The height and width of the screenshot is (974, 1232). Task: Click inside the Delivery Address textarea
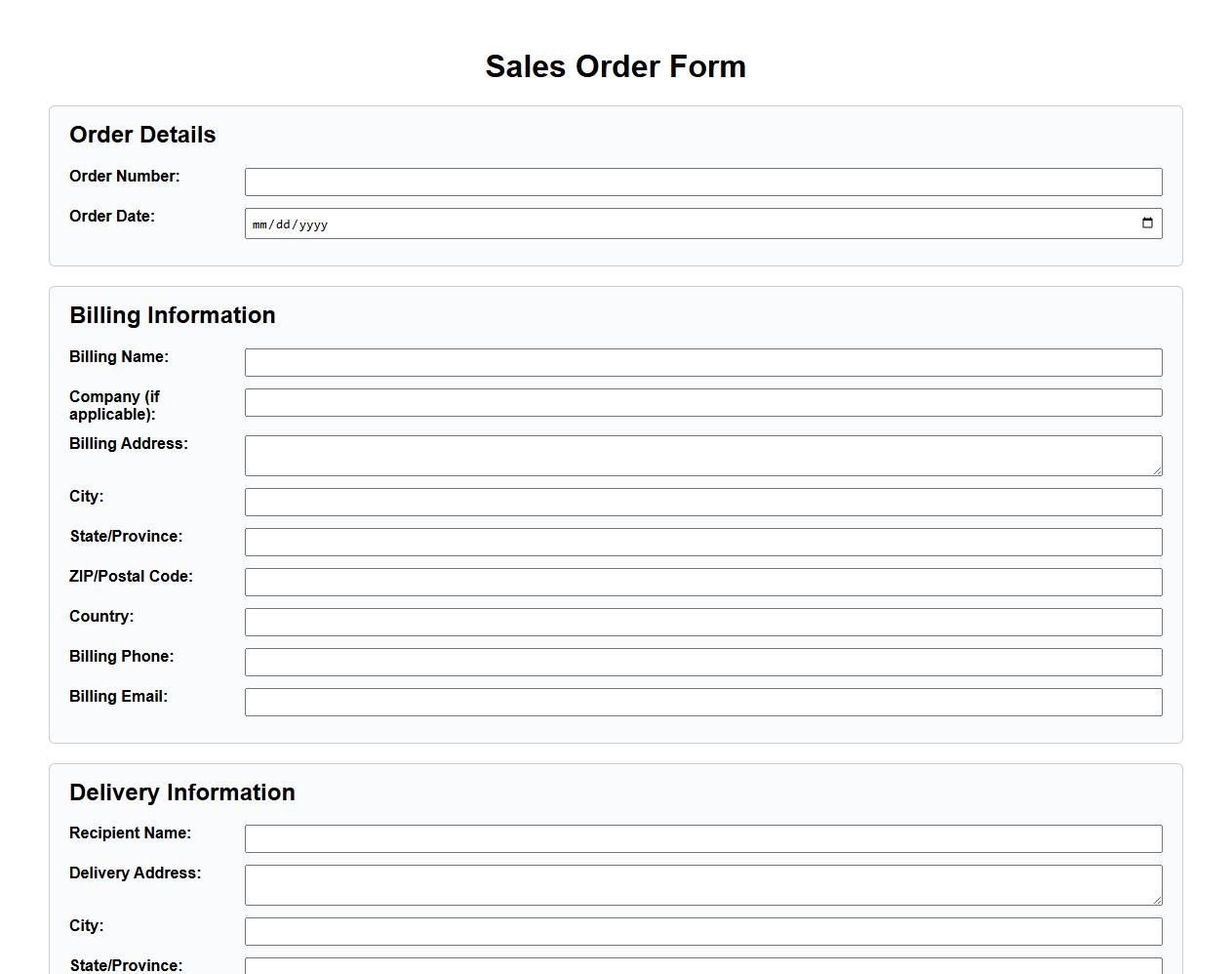(x=703, y=883)
